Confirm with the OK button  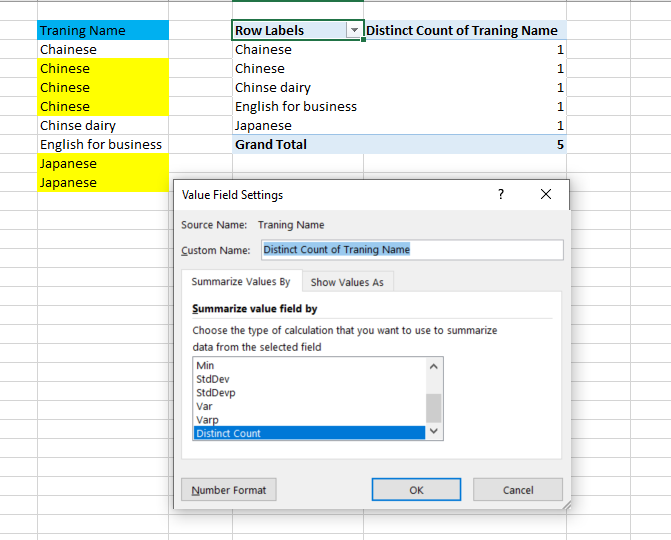416,490
